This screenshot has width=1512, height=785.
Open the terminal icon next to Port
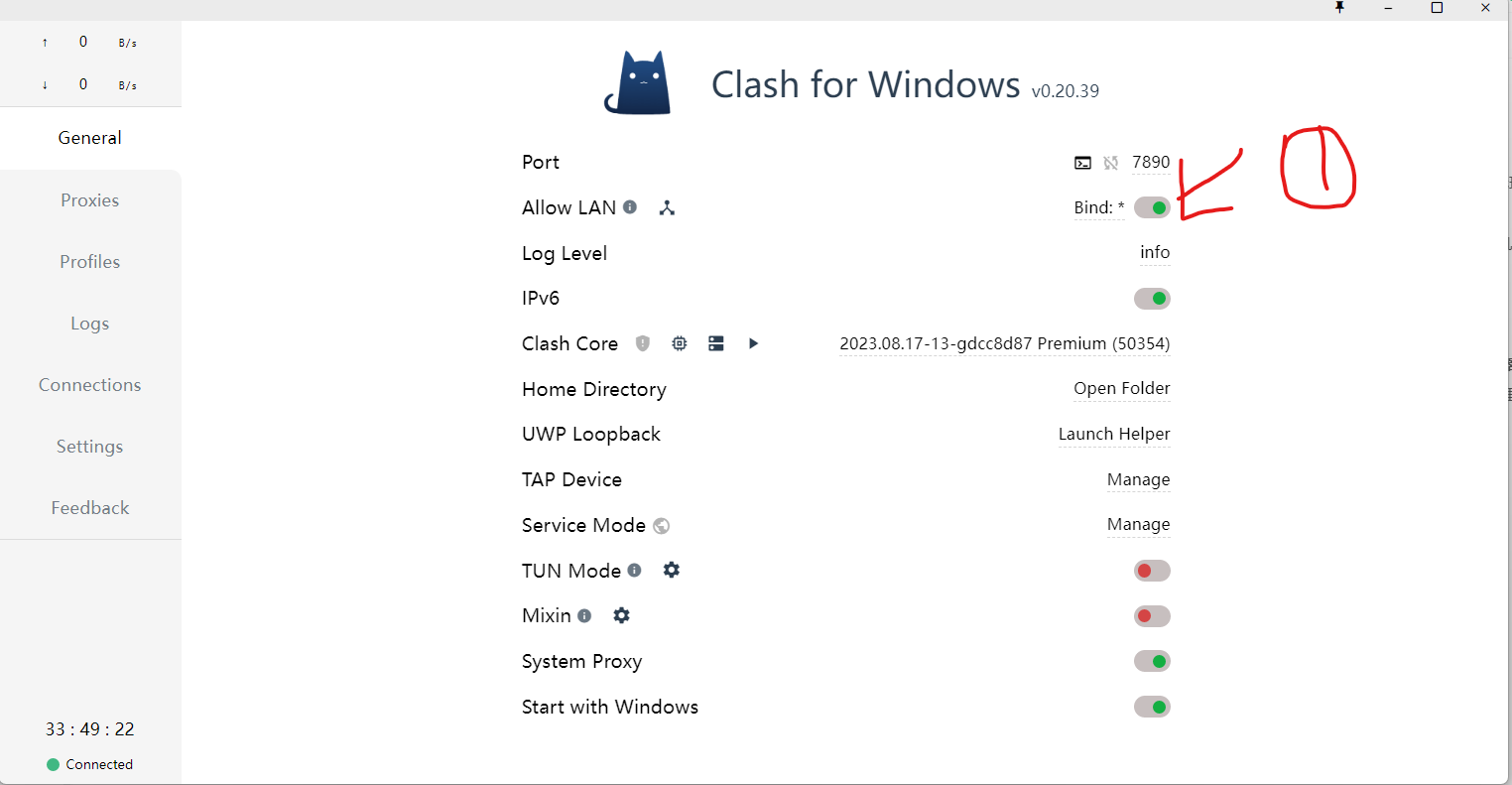tap(1082, 163)
